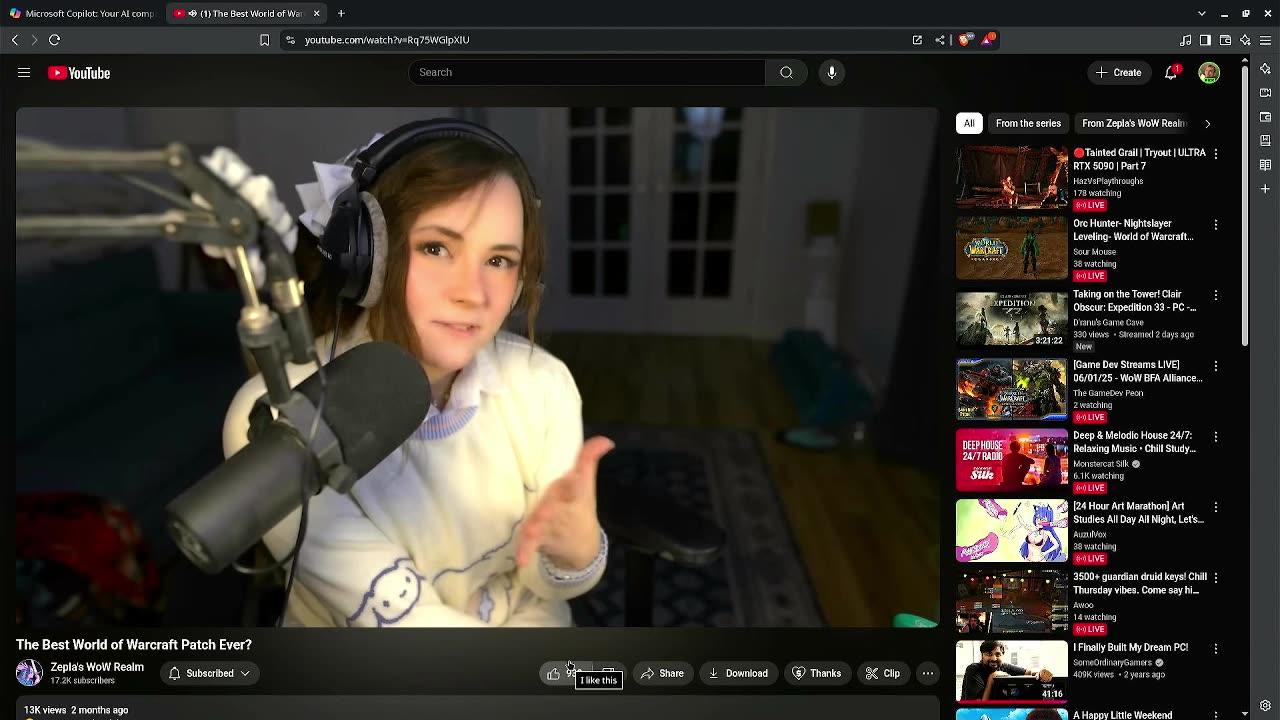Open options for guardian druid keys video

coord(1216,578)
